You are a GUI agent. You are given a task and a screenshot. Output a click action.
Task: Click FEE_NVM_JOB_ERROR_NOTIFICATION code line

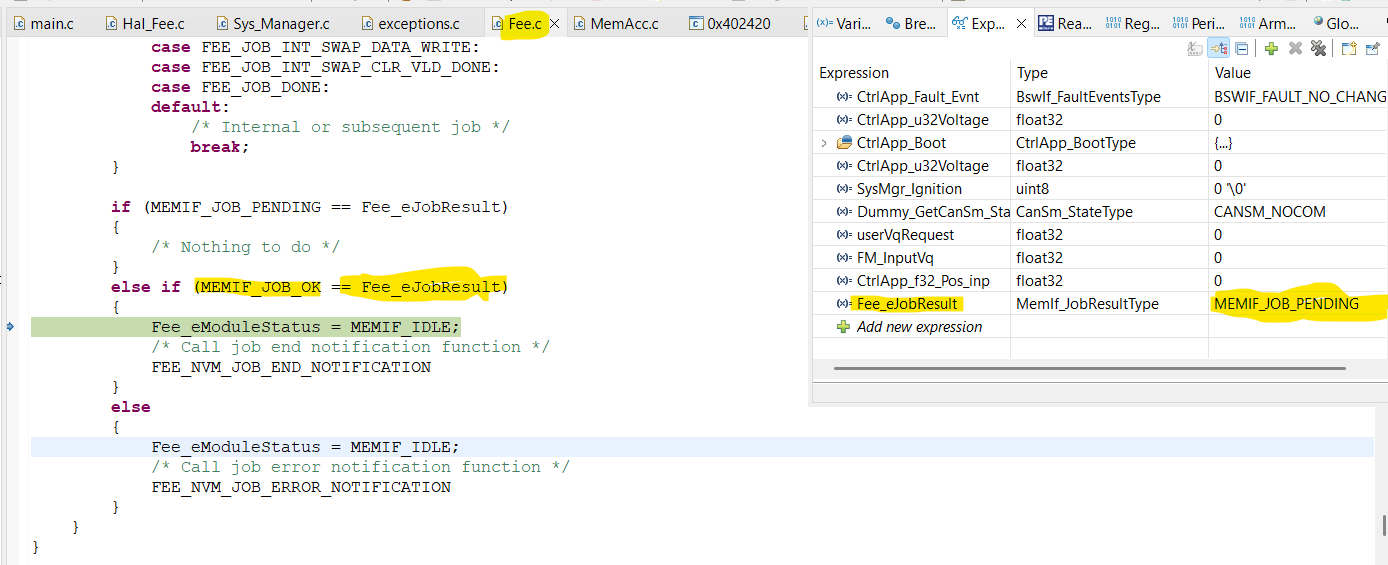[x=301, y=487]
